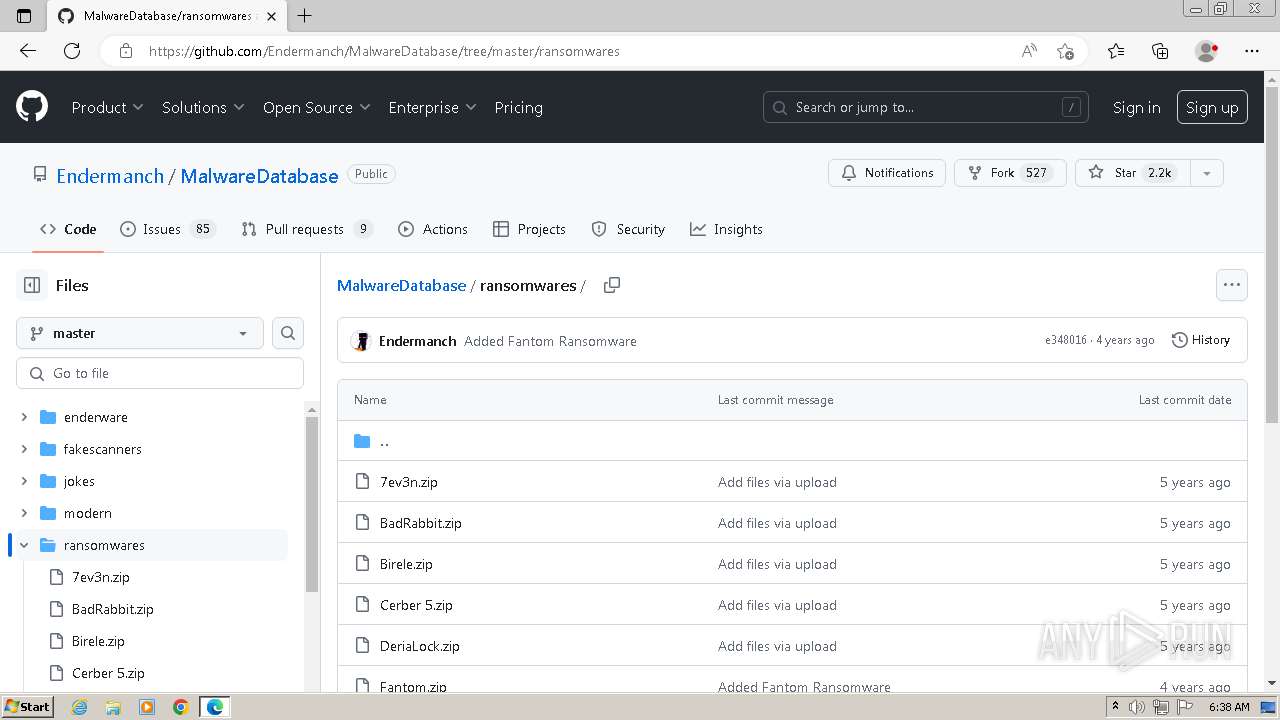The image size is (1280, 720).
Task: Open Edge Settings and more menu
Action: pos(1252,51)
